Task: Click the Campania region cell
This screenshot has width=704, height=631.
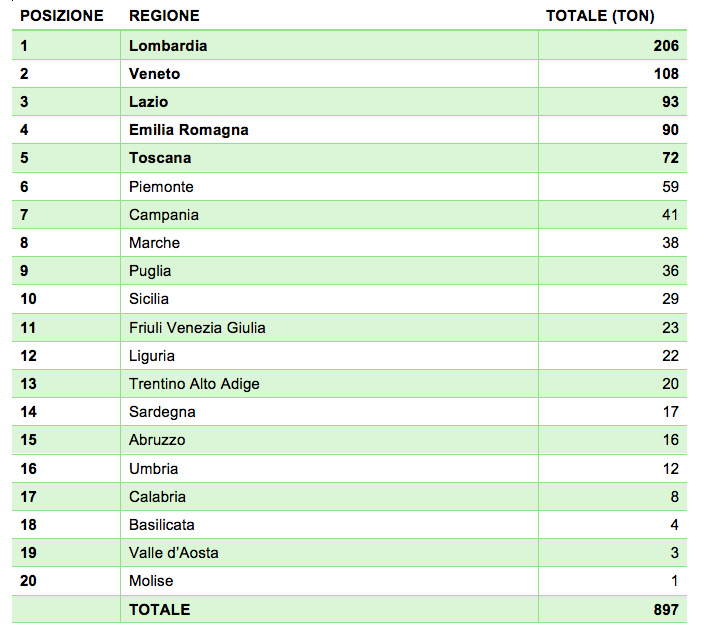Action: click(x=163, y=215)
